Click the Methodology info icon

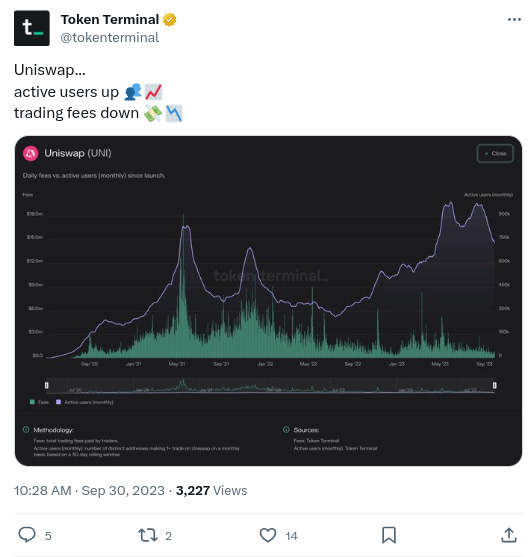26,429
